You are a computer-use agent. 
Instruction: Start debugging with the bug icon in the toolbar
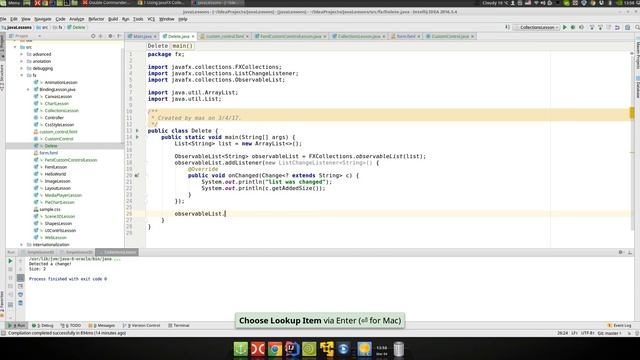click(x=573, y=27)
